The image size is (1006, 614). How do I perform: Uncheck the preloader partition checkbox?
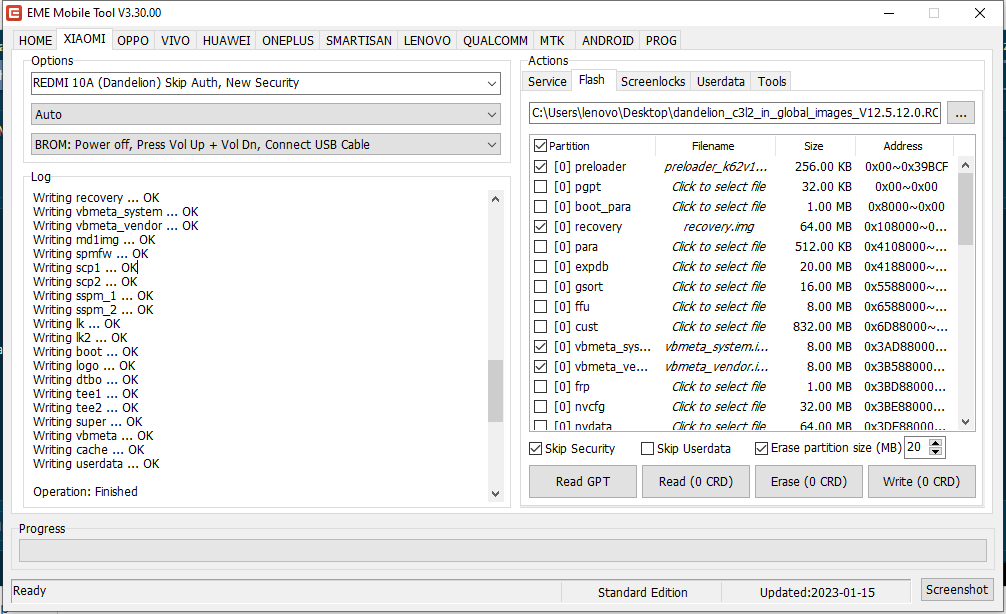coord(540,166)
